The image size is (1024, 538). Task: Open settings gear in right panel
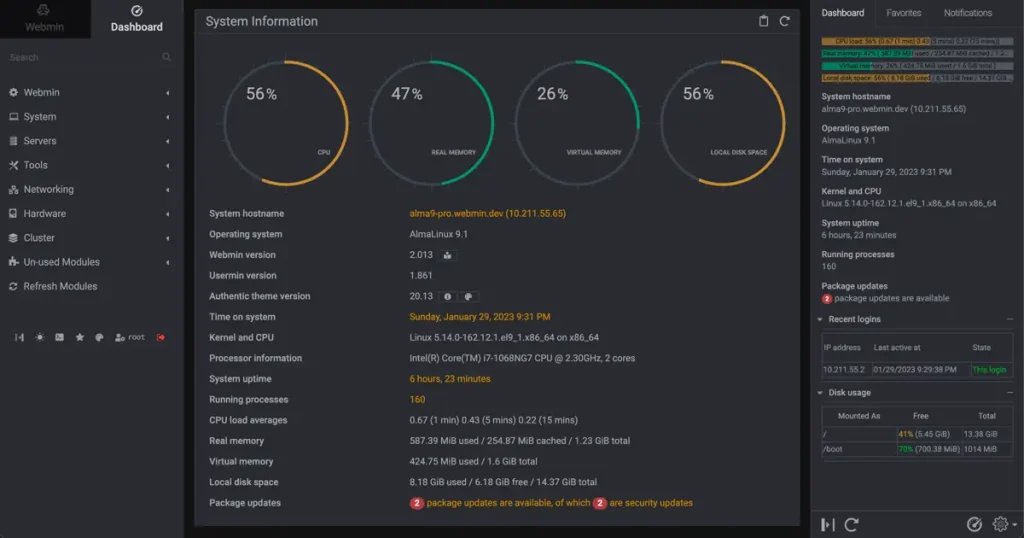(x=1000, y=524)
